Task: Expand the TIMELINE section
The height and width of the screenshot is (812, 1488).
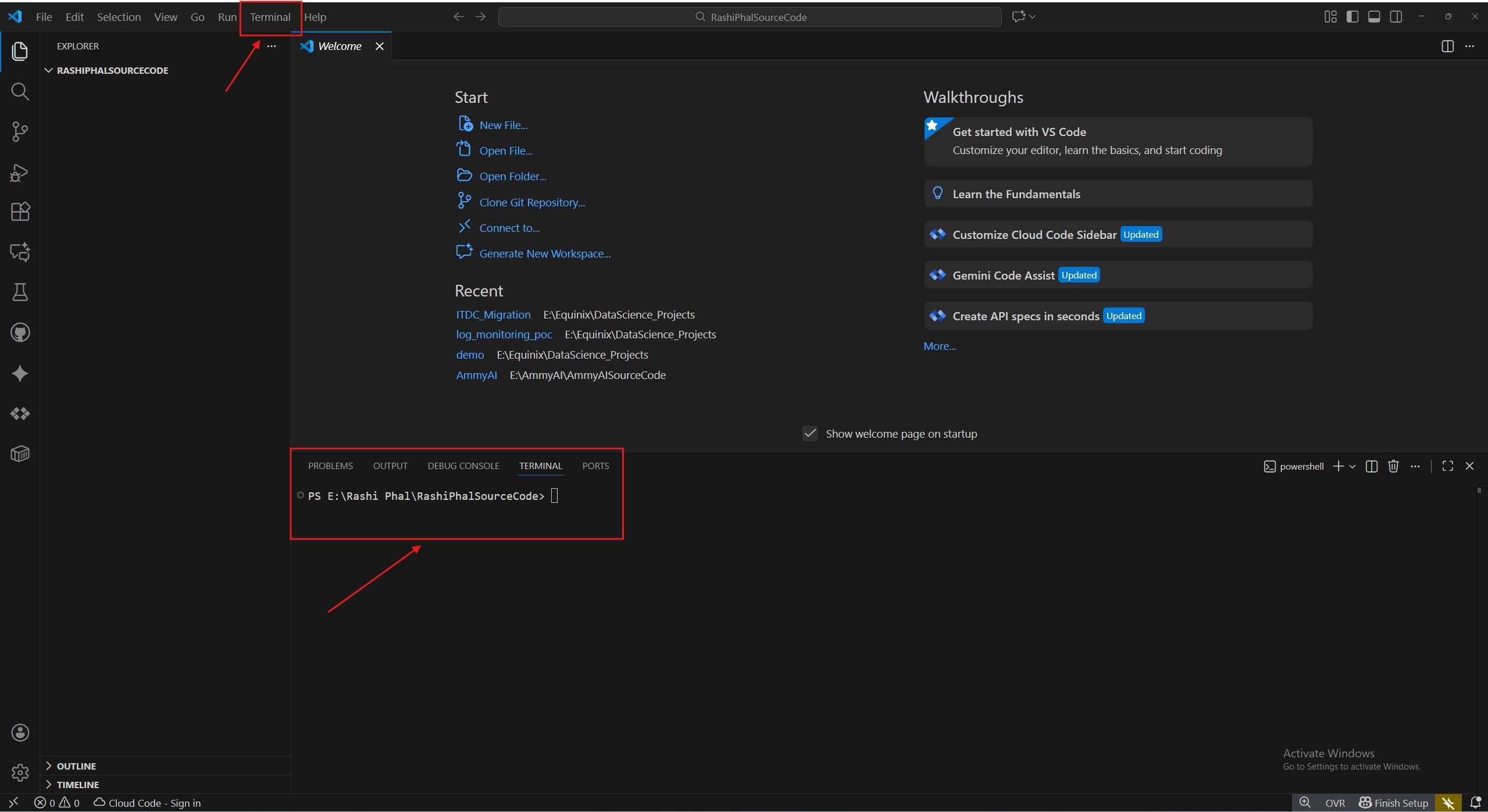Action: click(77, 785)
